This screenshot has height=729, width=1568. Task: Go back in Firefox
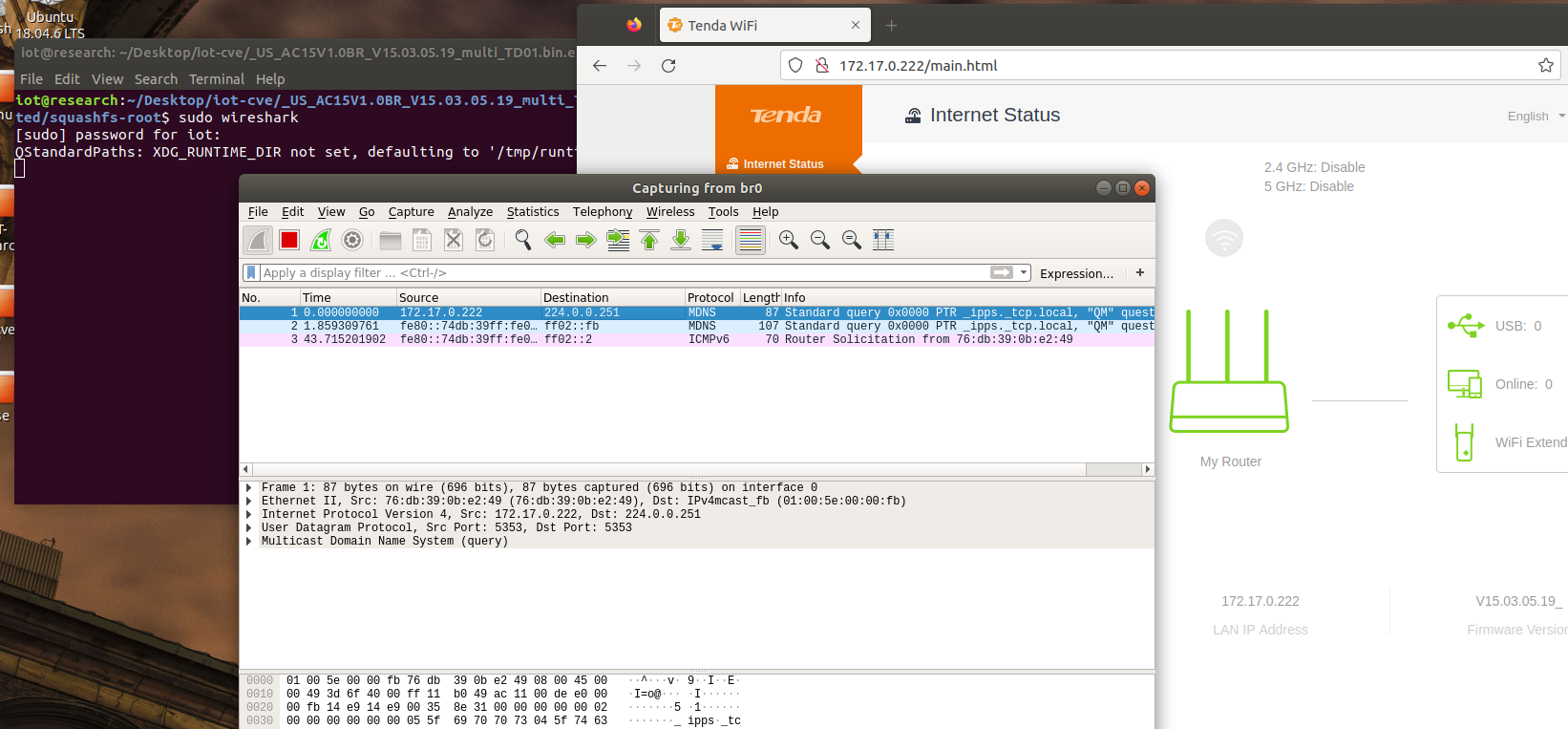click(x=600, y=65)
